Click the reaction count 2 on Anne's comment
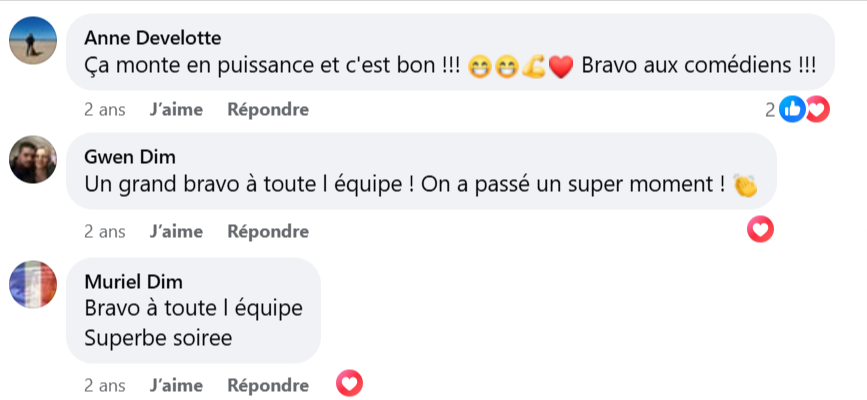The width and height of the screenshot is (867, 400). pos(770,110)
